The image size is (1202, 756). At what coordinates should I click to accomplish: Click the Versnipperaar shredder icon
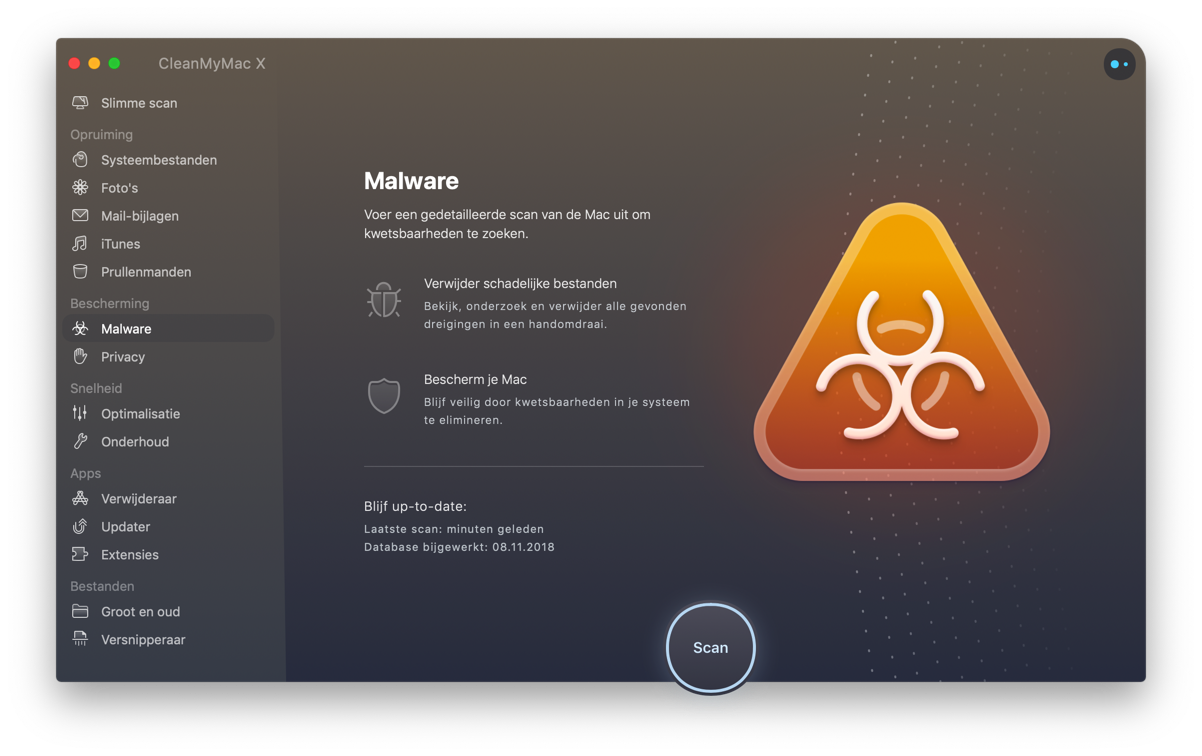pyautogui.click(x=80, y=640)
